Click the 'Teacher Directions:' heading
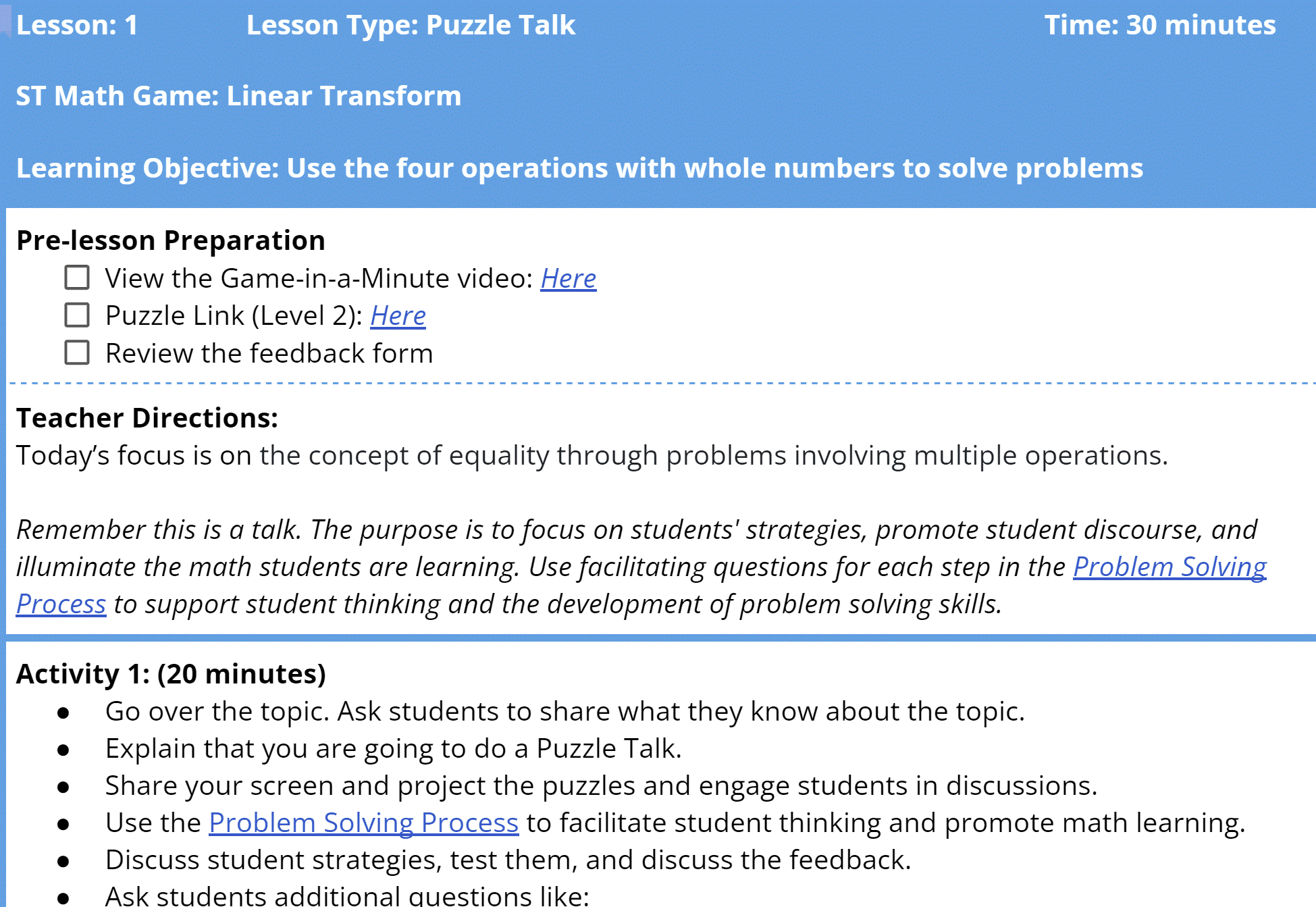 coord(147,418)
